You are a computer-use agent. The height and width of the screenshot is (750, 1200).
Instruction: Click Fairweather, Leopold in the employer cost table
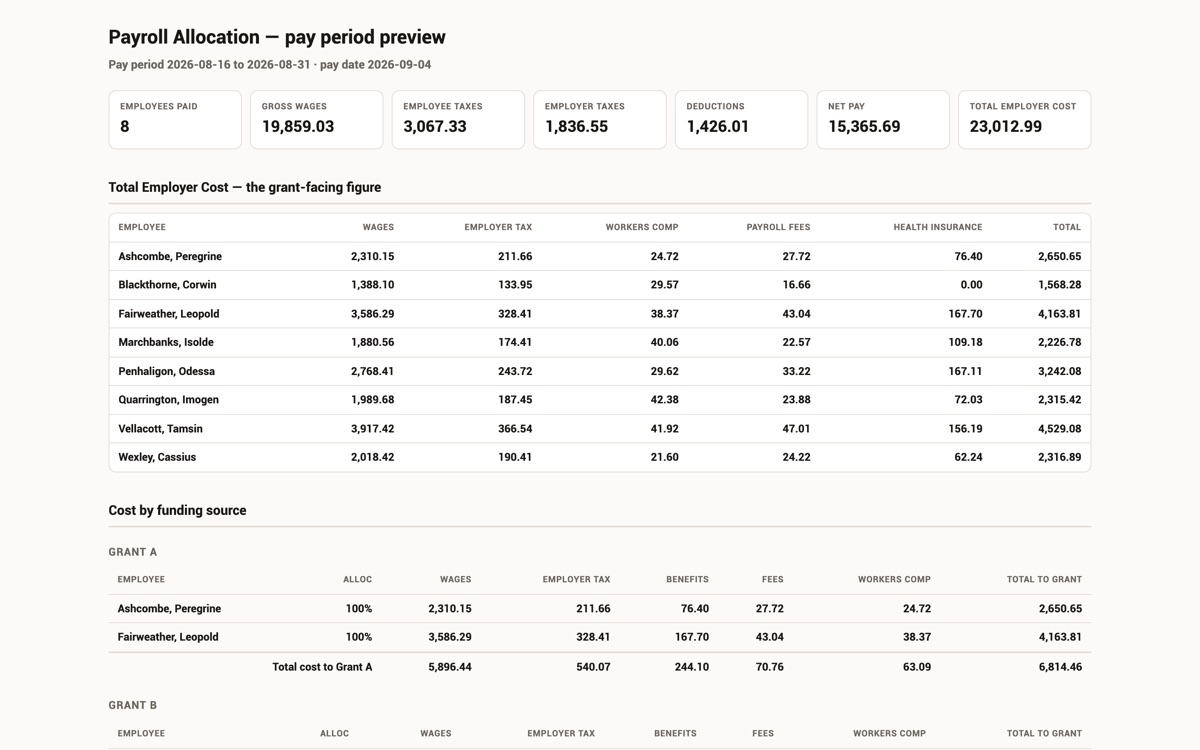[x=169, y=314]
